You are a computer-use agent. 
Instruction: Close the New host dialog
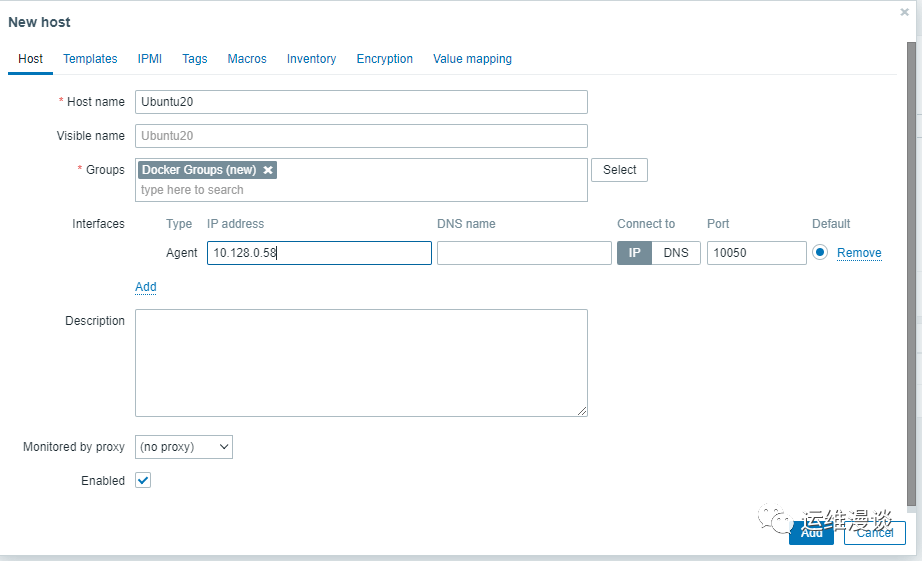[904, 12]
